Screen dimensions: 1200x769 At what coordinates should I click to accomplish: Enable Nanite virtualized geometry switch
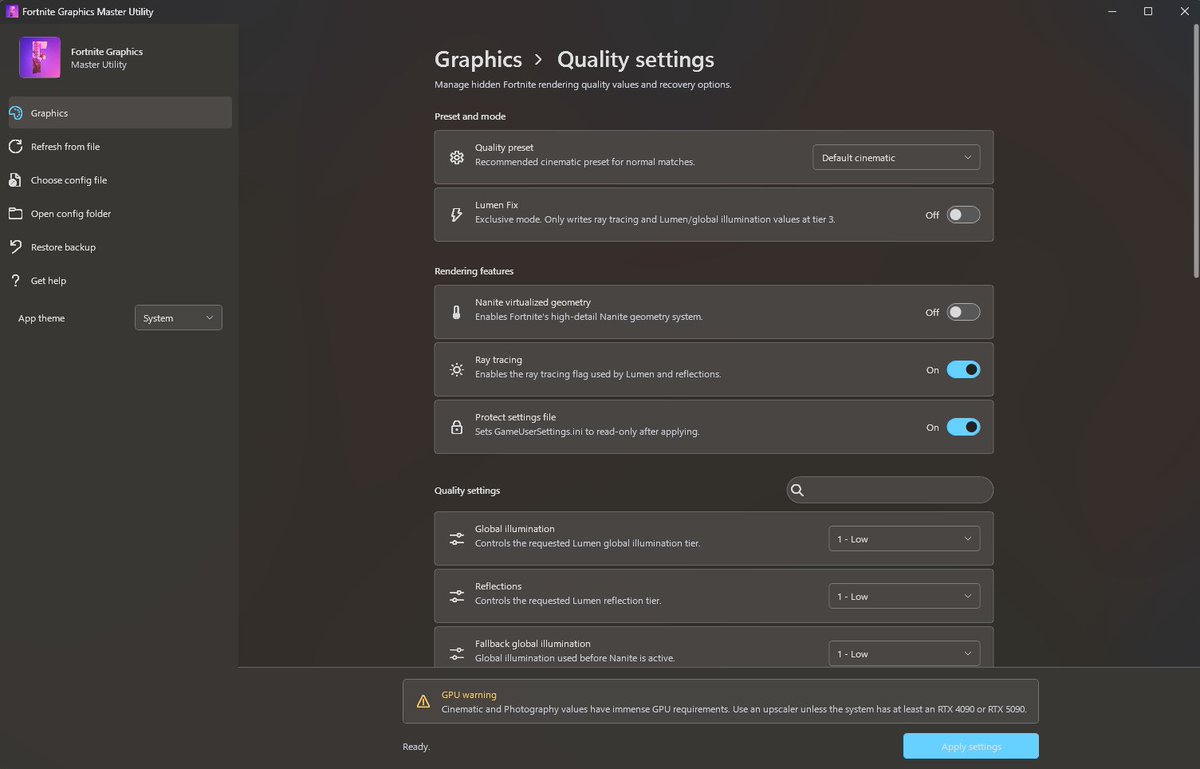click(x=963, y=312)
